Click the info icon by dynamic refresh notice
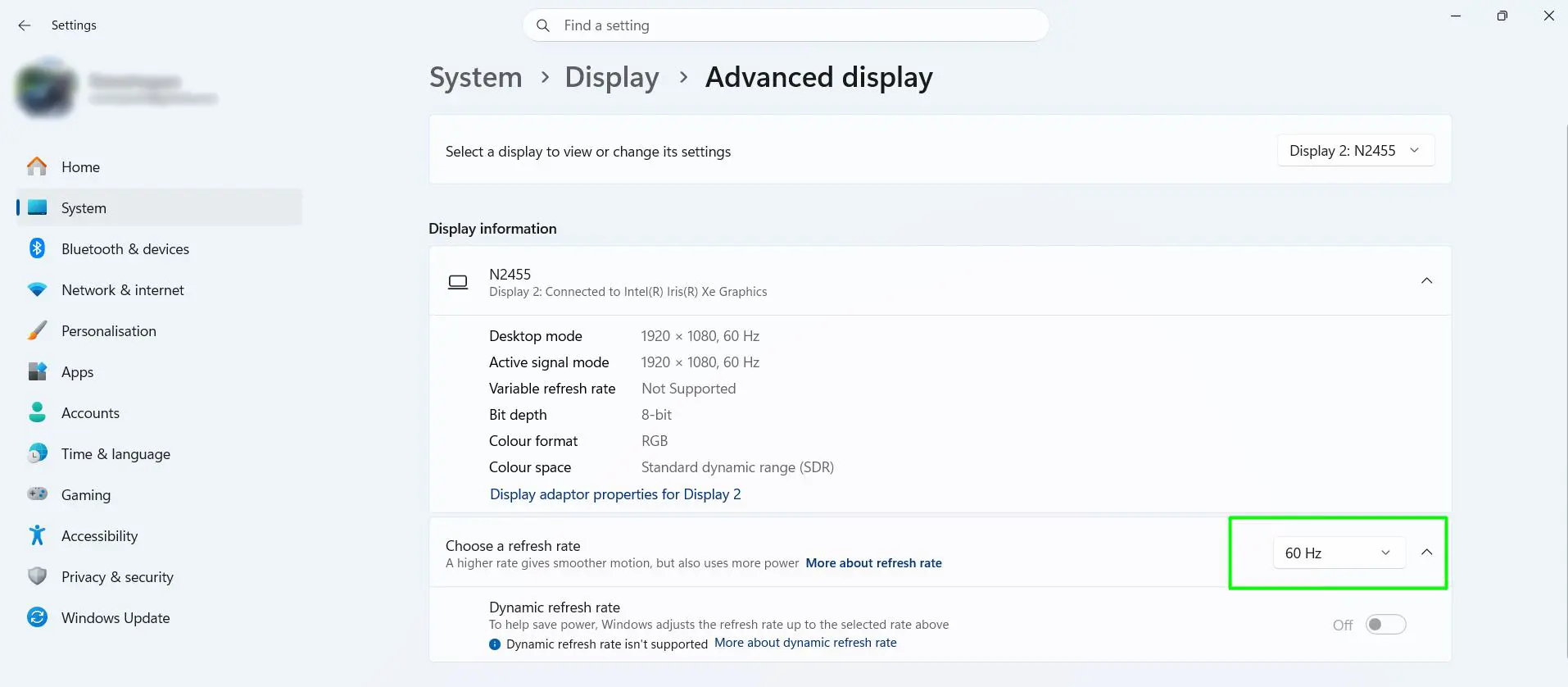 495,644
